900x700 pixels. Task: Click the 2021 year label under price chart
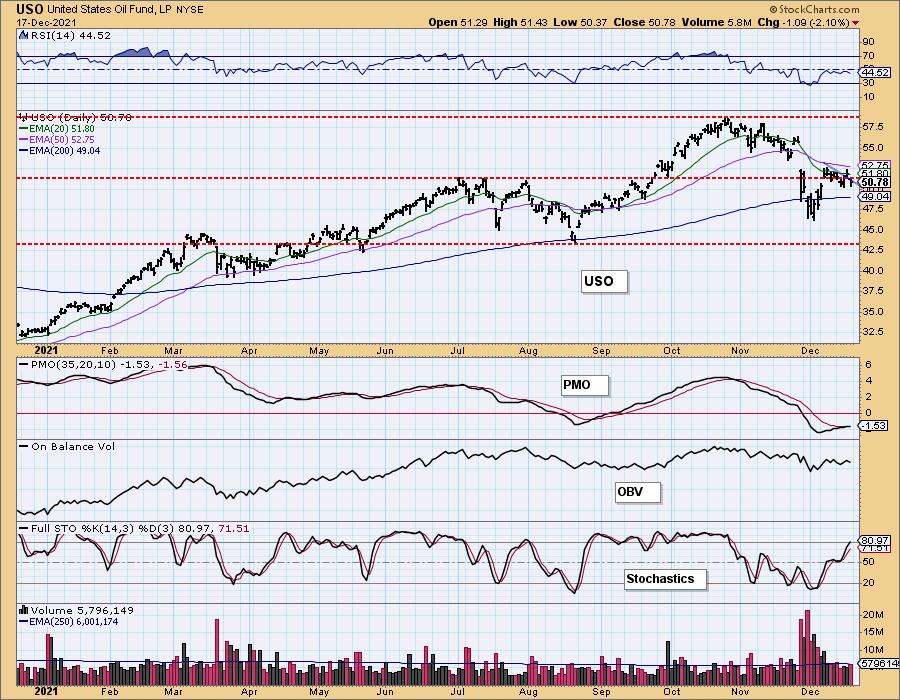tap(46, 350)
